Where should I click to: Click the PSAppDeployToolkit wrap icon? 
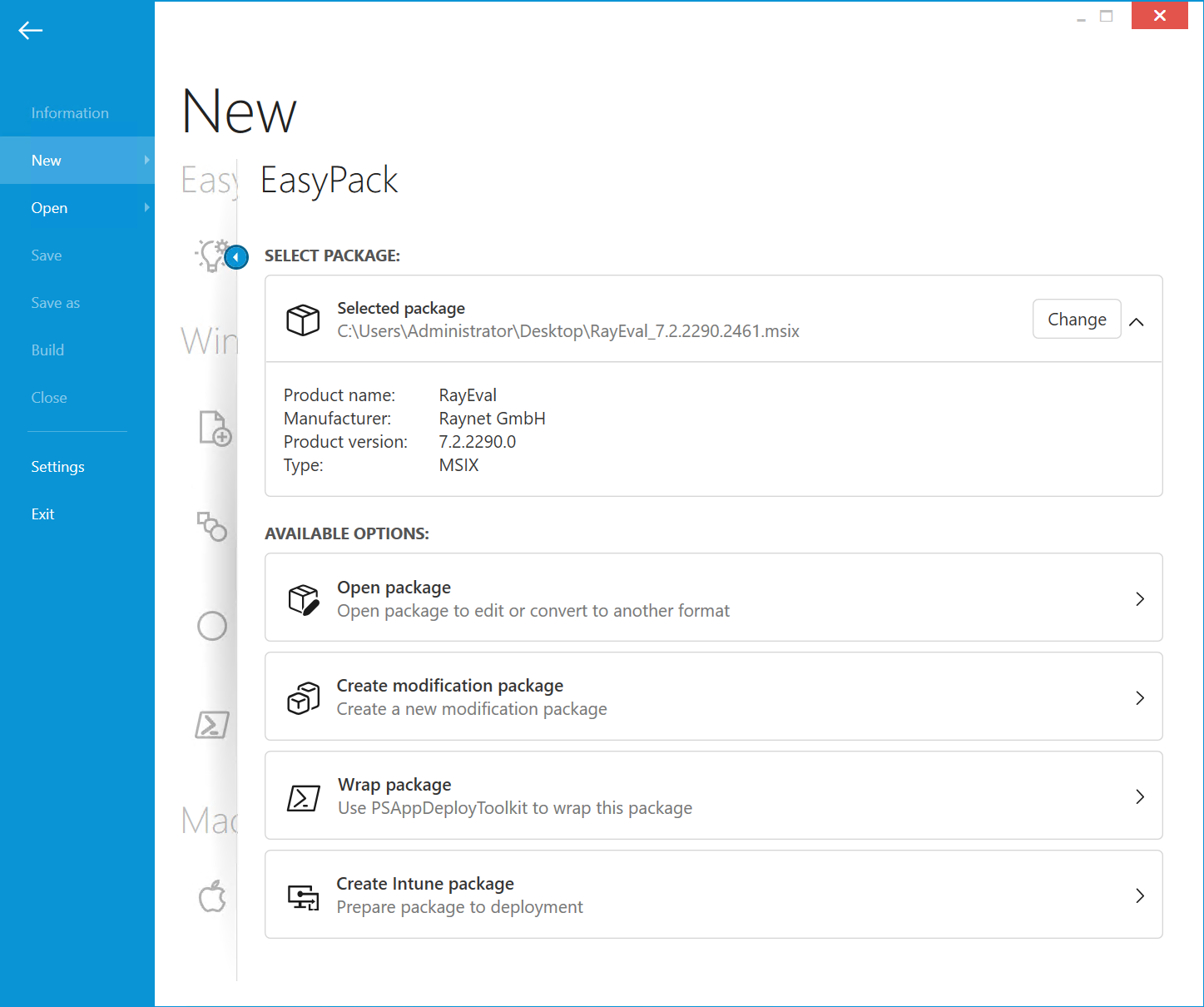(x=303, y=796)
